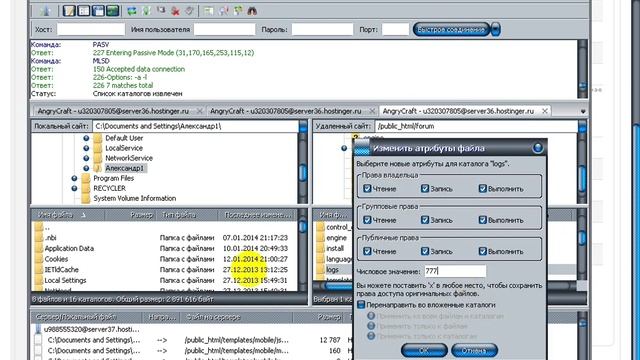640x360 pixels.
Task: Click the Числовое значение field showing 777
Action: (x=455, y=271)
